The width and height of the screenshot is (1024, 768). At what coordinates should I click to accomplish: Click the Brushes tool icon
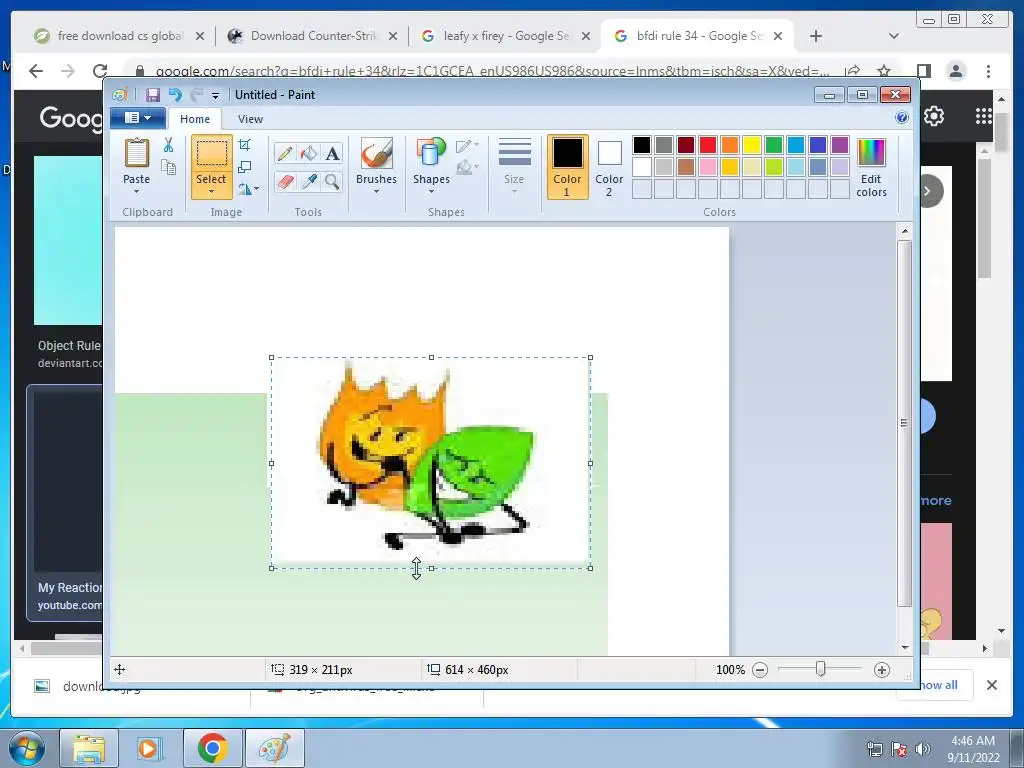click(x=376, y=153)
